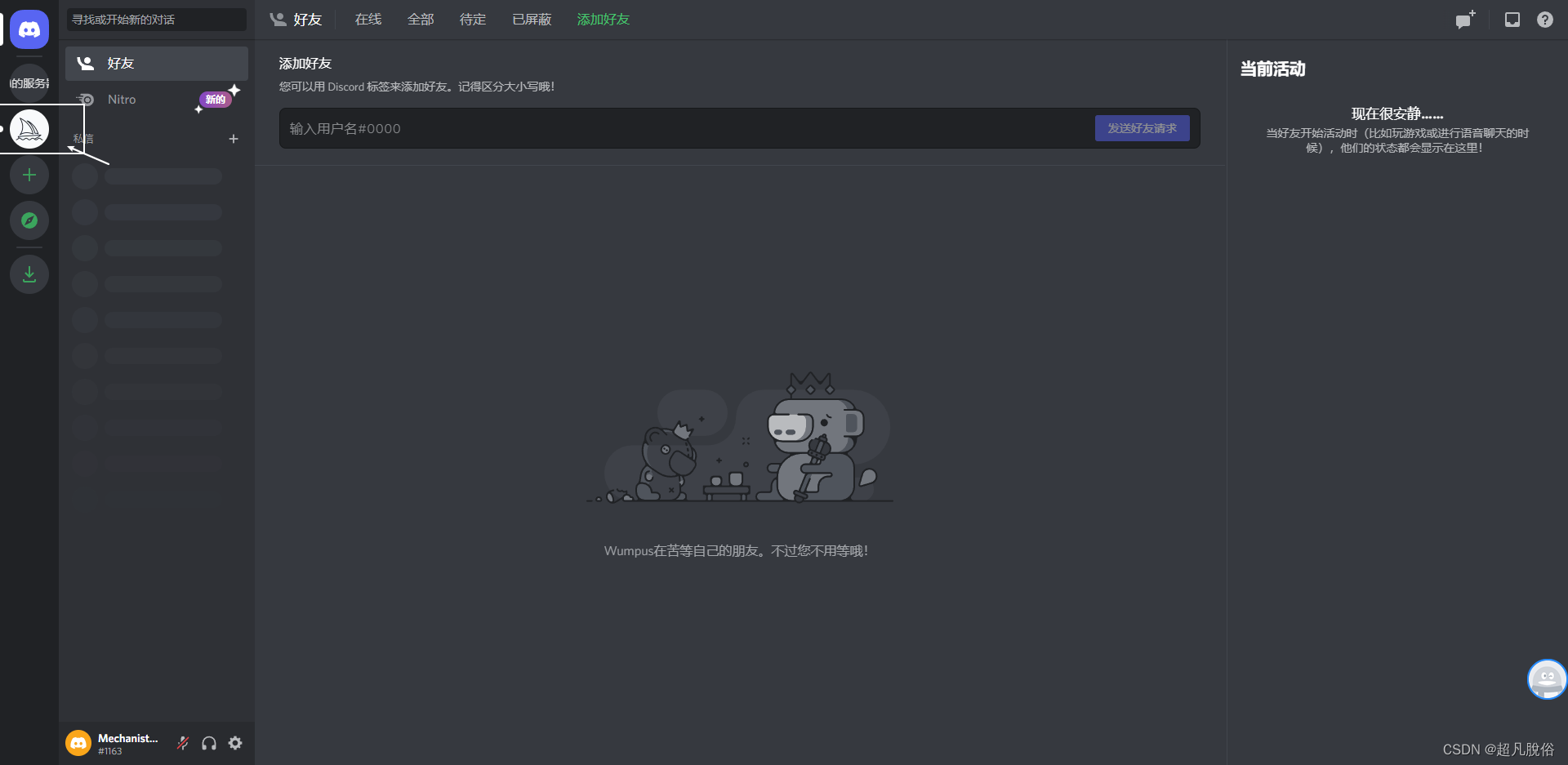Image resolution: width=1568 pixels, height=765 pixels.
Task: Click the add a server plus icon
Action: point(29,175)
